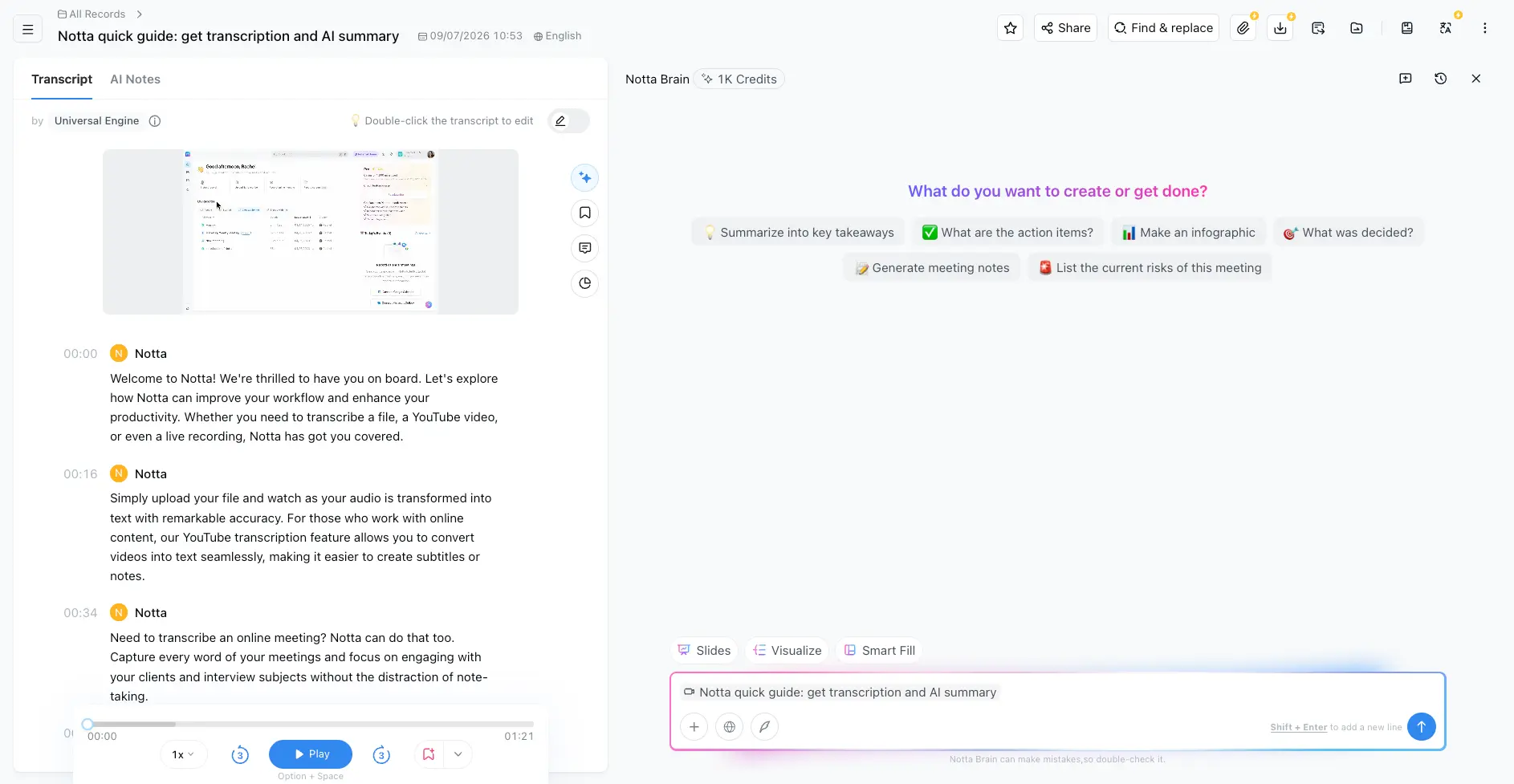Open the 1x playback speed dropdown
This screenshot has width=1514, height=784.
[183, 754]
